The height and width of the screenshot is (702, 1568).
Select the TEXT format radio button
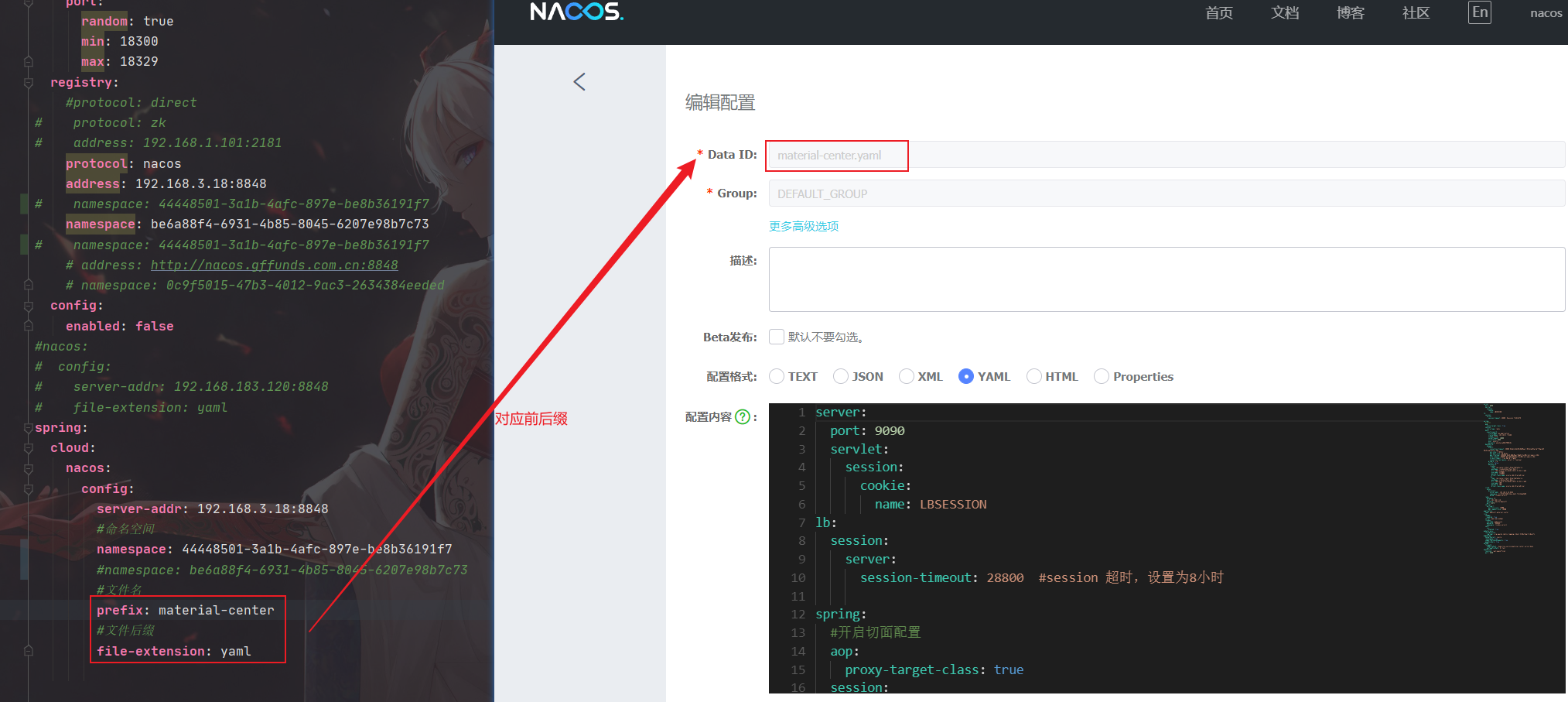pyautogui.click(x=777, y=376)
